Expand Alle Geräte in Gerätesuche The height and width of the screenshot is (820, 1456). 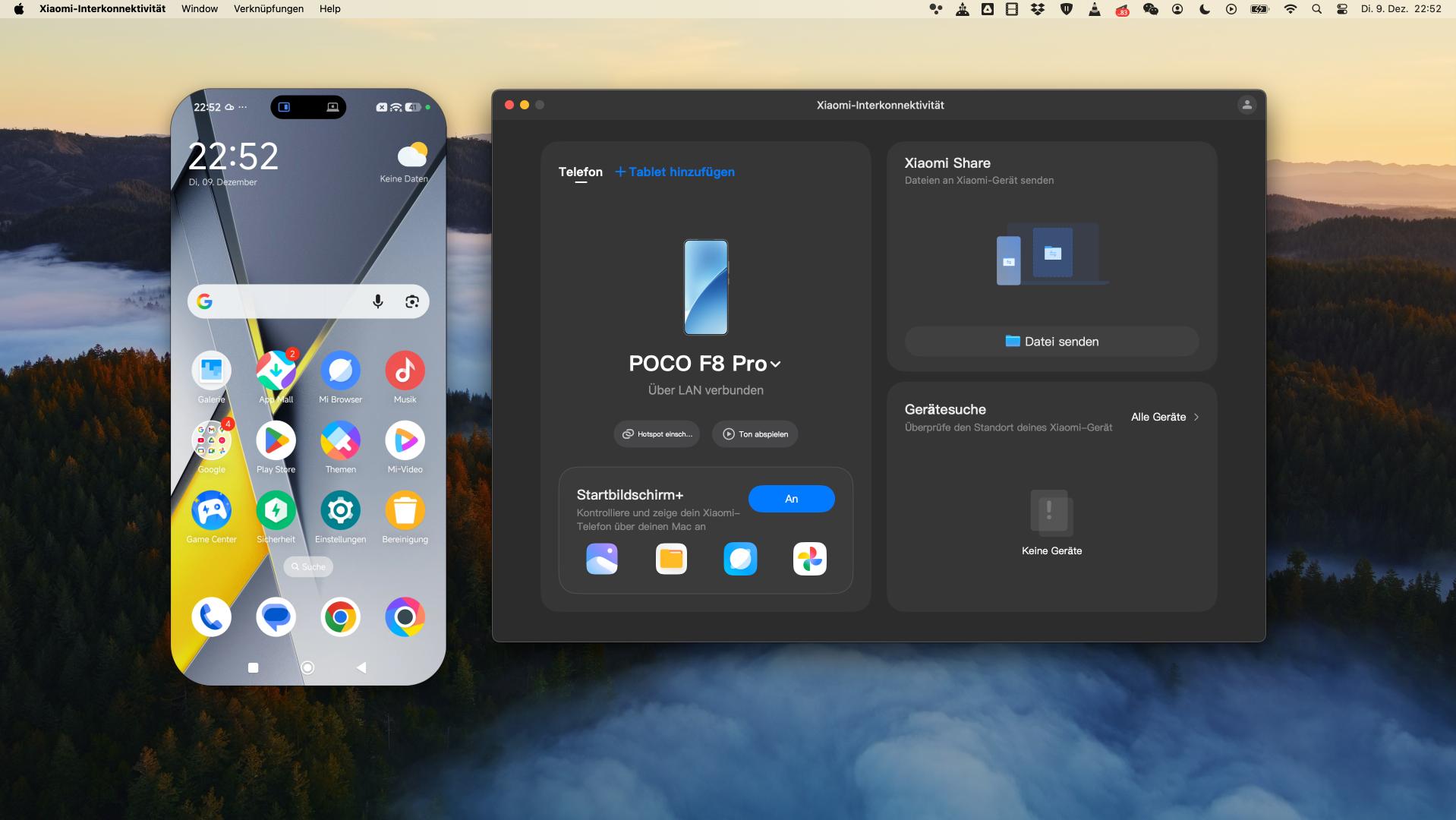pos(1164,417)
